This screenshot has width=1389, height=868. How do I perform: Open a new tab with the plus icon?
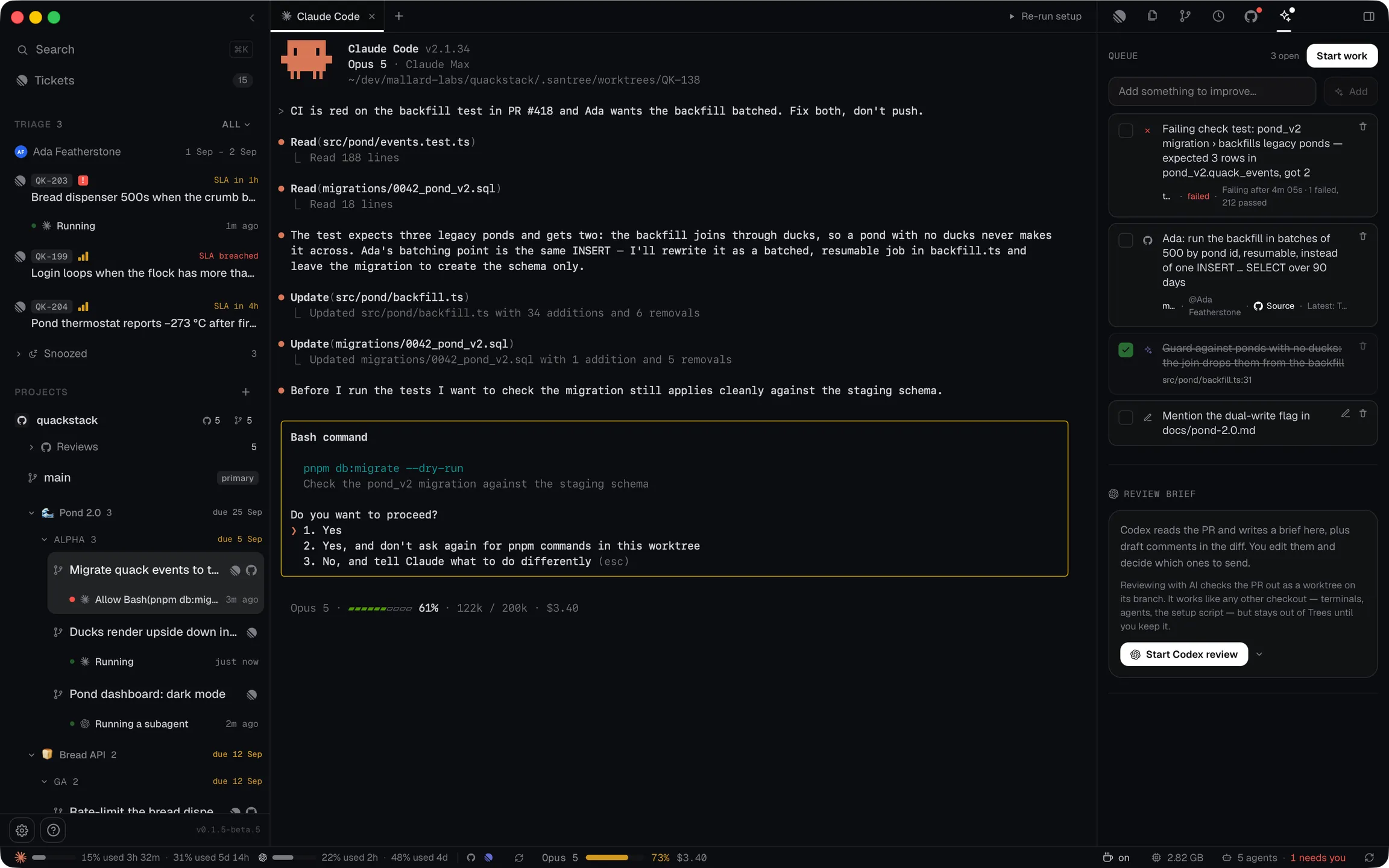[398, 16]
